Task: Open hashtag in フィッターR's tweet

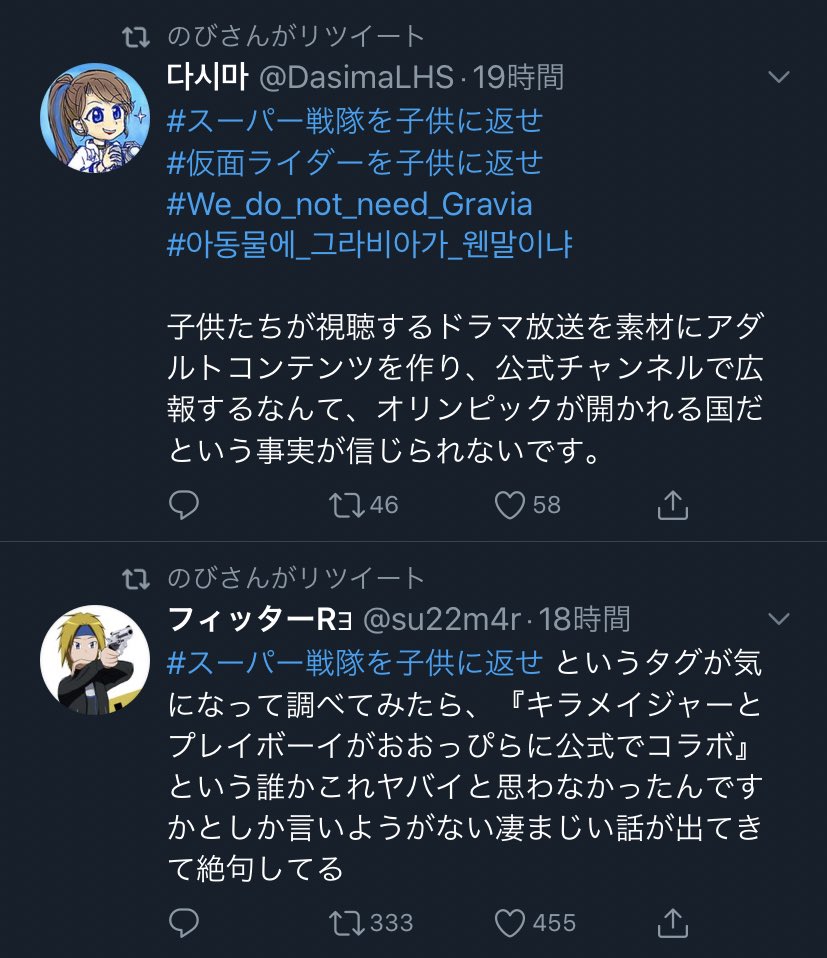Action: pyautogui.click(x=355, y=663)
